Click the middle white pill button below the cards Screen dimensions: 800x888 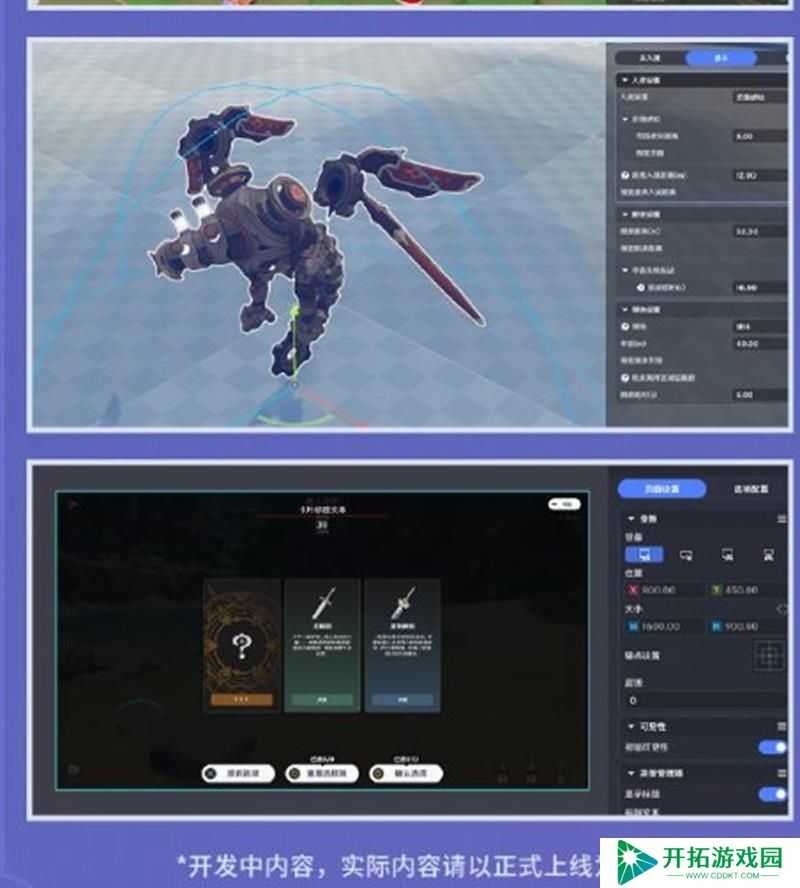(x=322, y=773)
